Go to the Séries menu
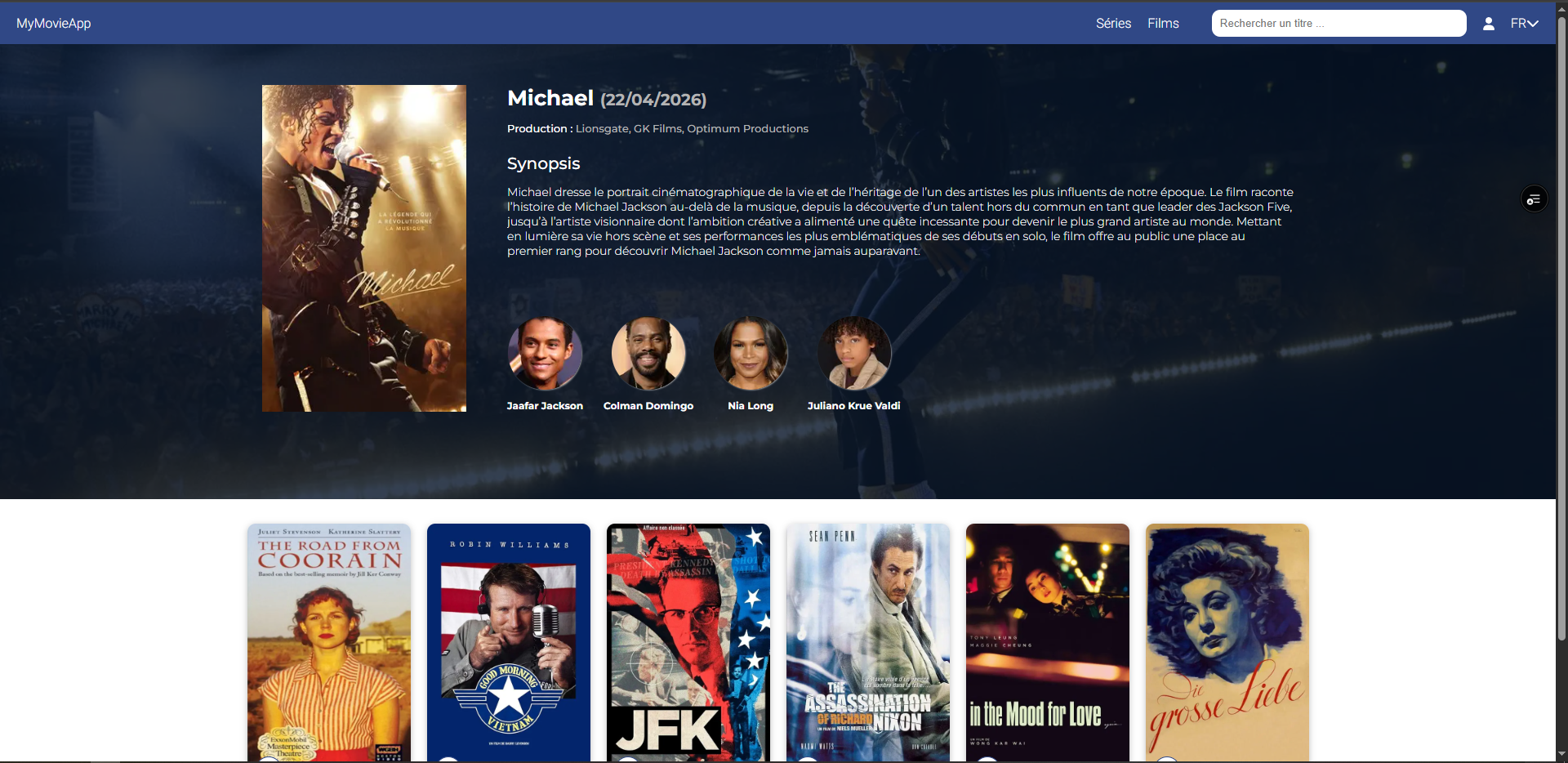1568x763 pixels. point(1113,24)
